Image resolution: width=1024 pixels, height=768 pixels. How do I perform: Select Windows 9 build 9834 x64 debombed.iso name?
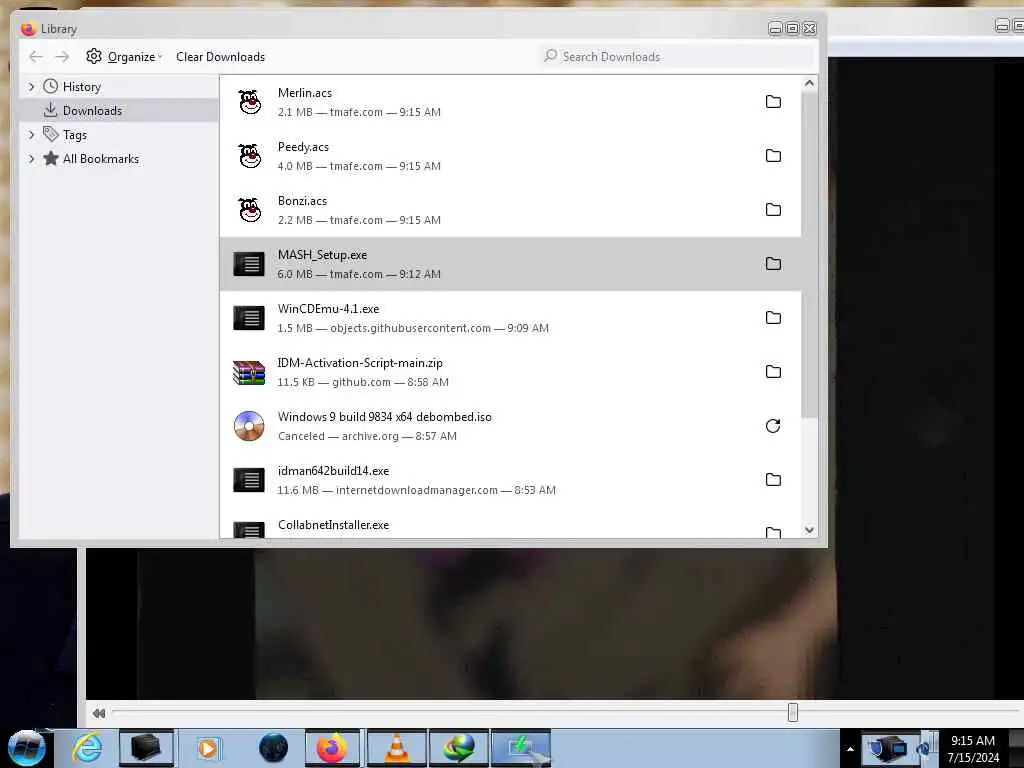pyautogui.click(x=385, y=417)
